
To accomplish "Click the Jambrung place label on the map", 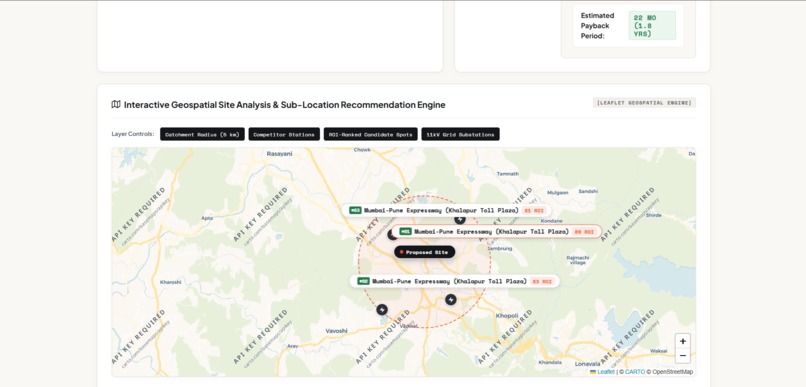I will tap(499, 248).
